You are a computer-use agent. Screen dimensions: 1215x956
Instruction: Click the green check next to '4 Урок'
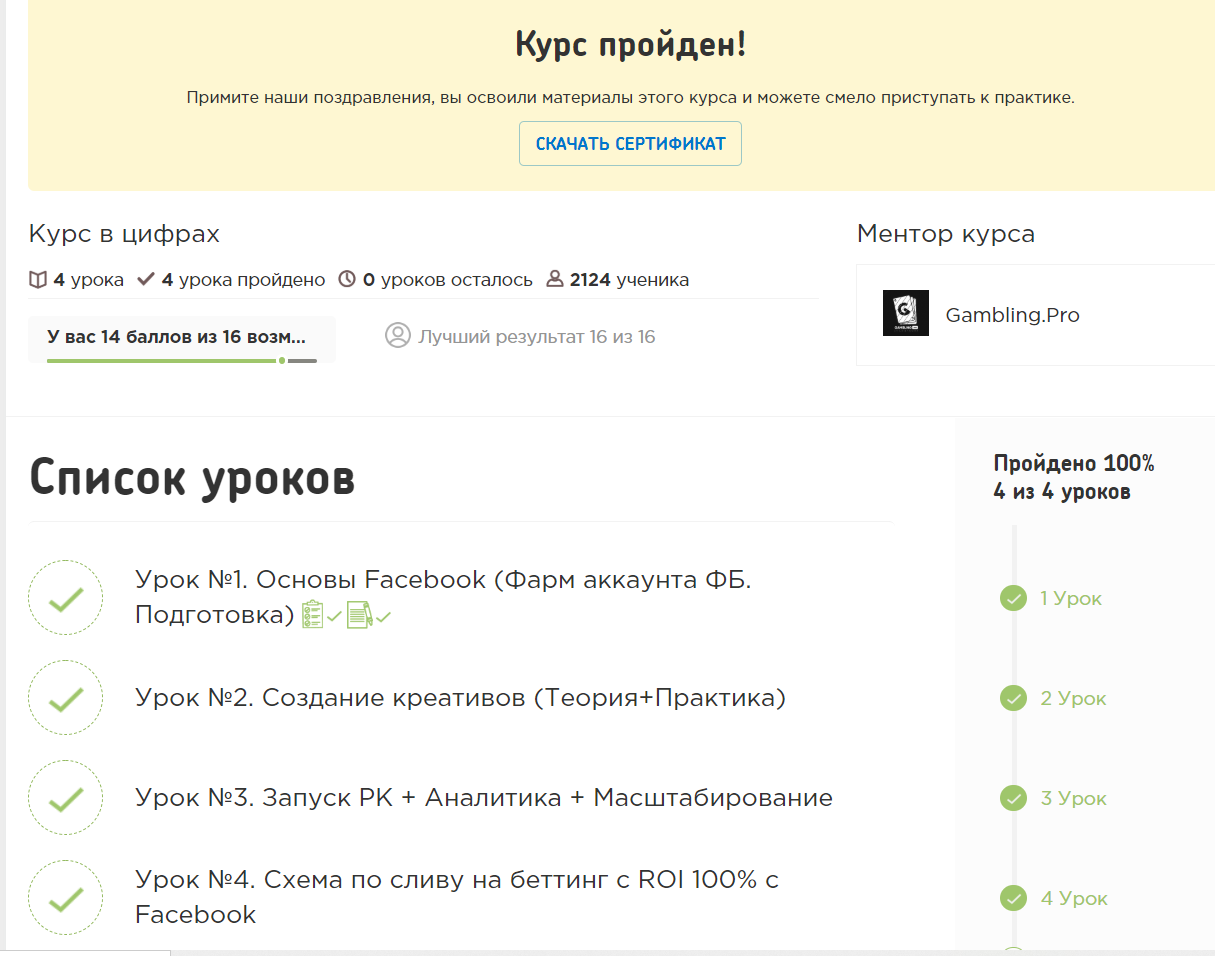(x=1013, y=898)
